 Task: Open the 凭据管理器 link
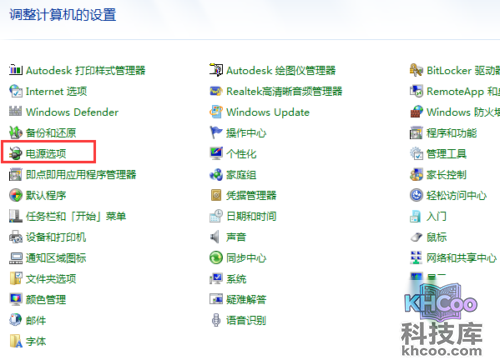point(251,195)
